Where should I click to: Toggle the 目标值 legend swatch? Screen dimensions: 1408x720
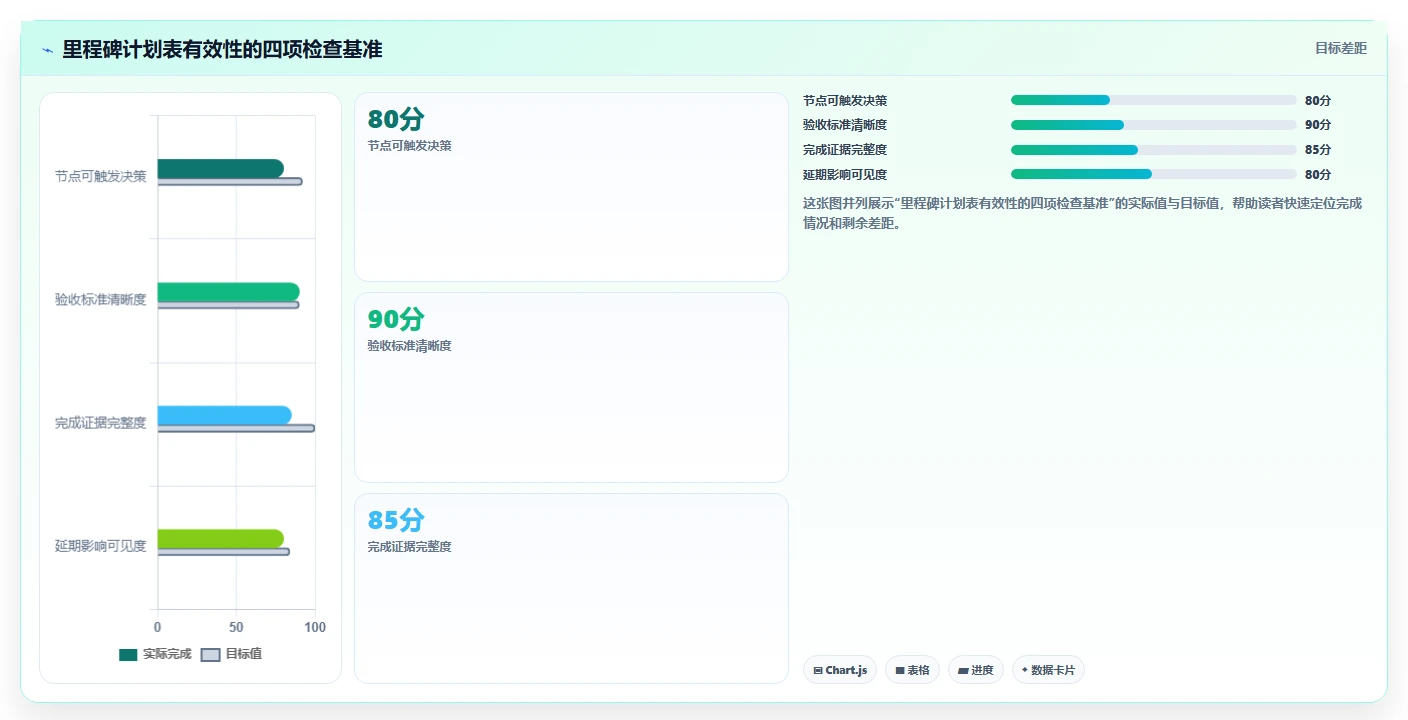[x=210, y=655]
